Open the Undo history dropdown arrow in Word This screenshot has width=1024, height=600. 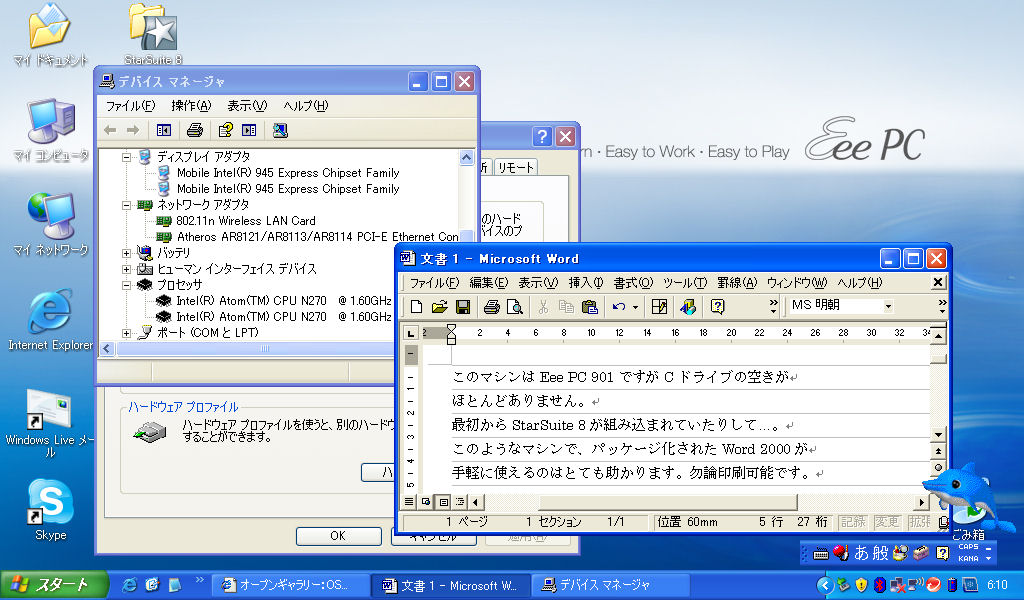click(x=635, y=307)
